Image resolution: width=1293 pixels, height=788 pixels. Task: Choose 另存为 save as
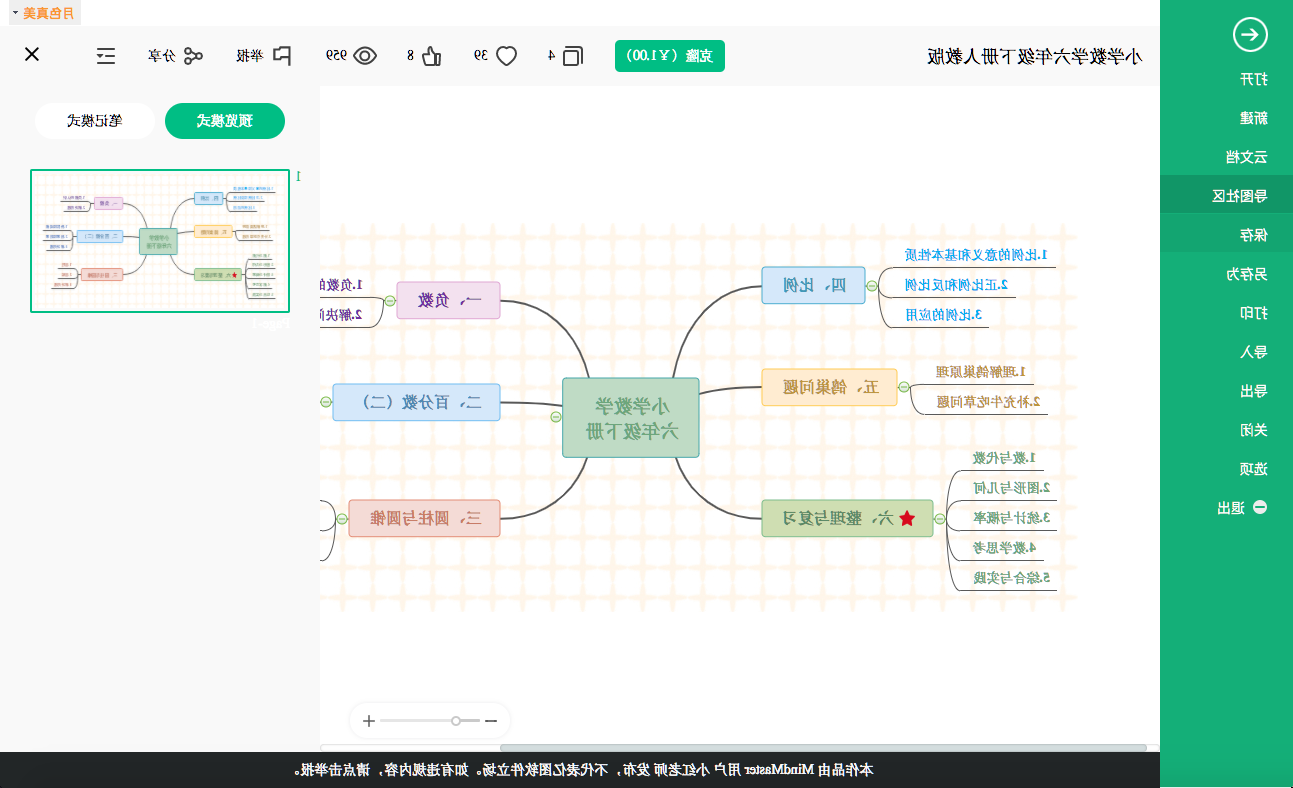(x=1247, y=274)
